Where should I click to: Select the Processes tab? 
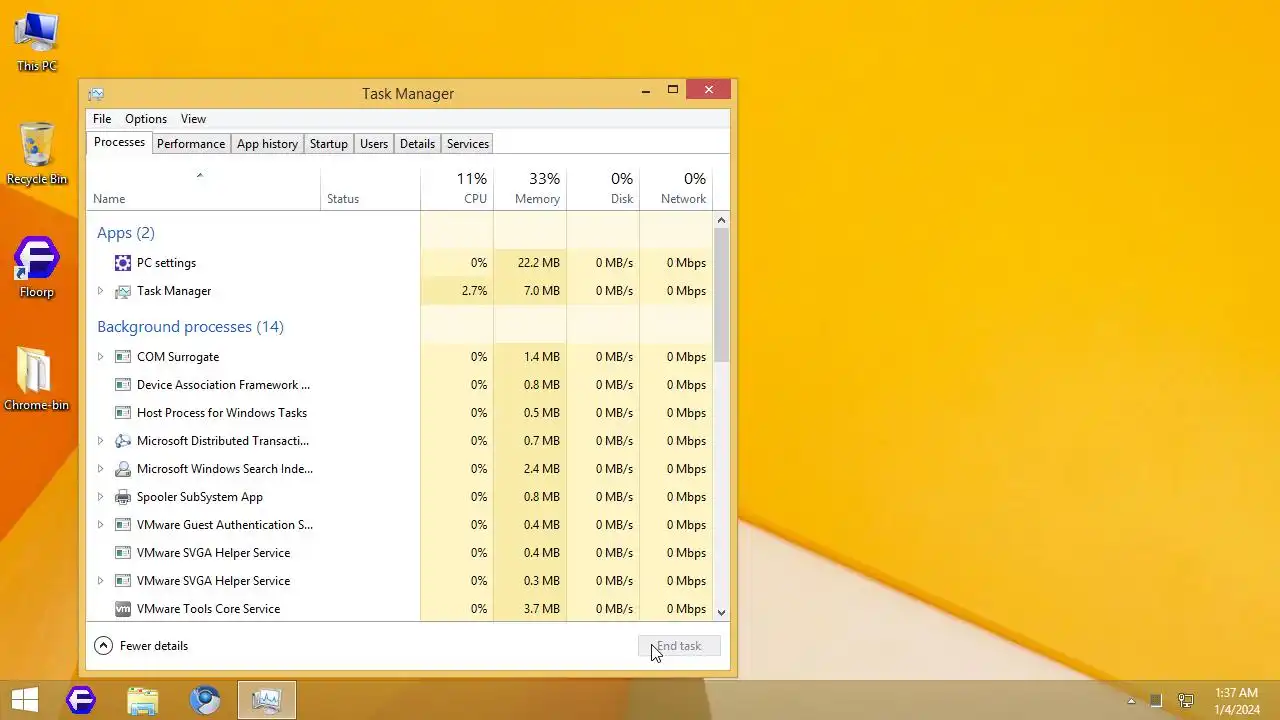[x=119, y=142]
